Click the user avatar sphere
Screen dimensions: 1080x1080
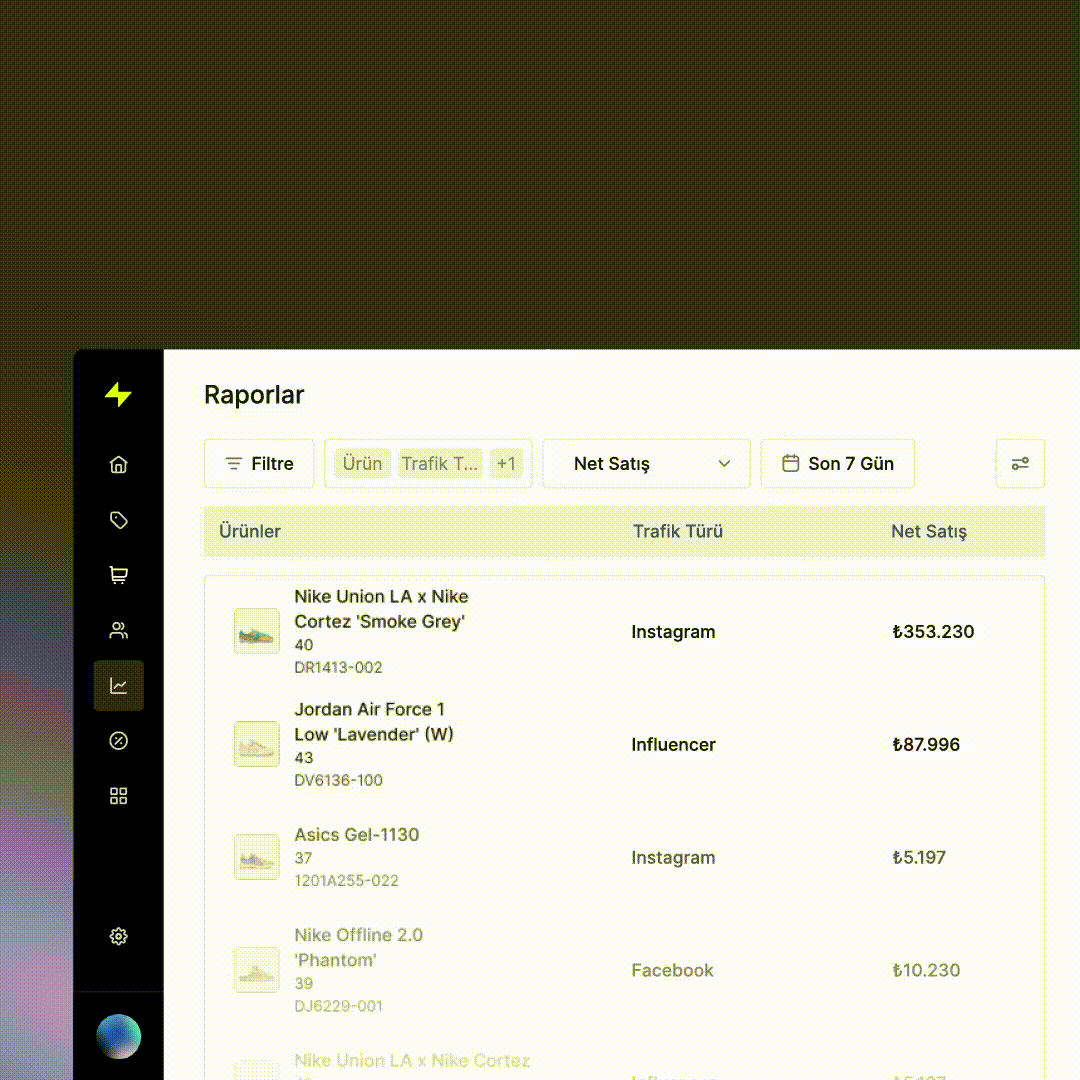point(118,1036)
